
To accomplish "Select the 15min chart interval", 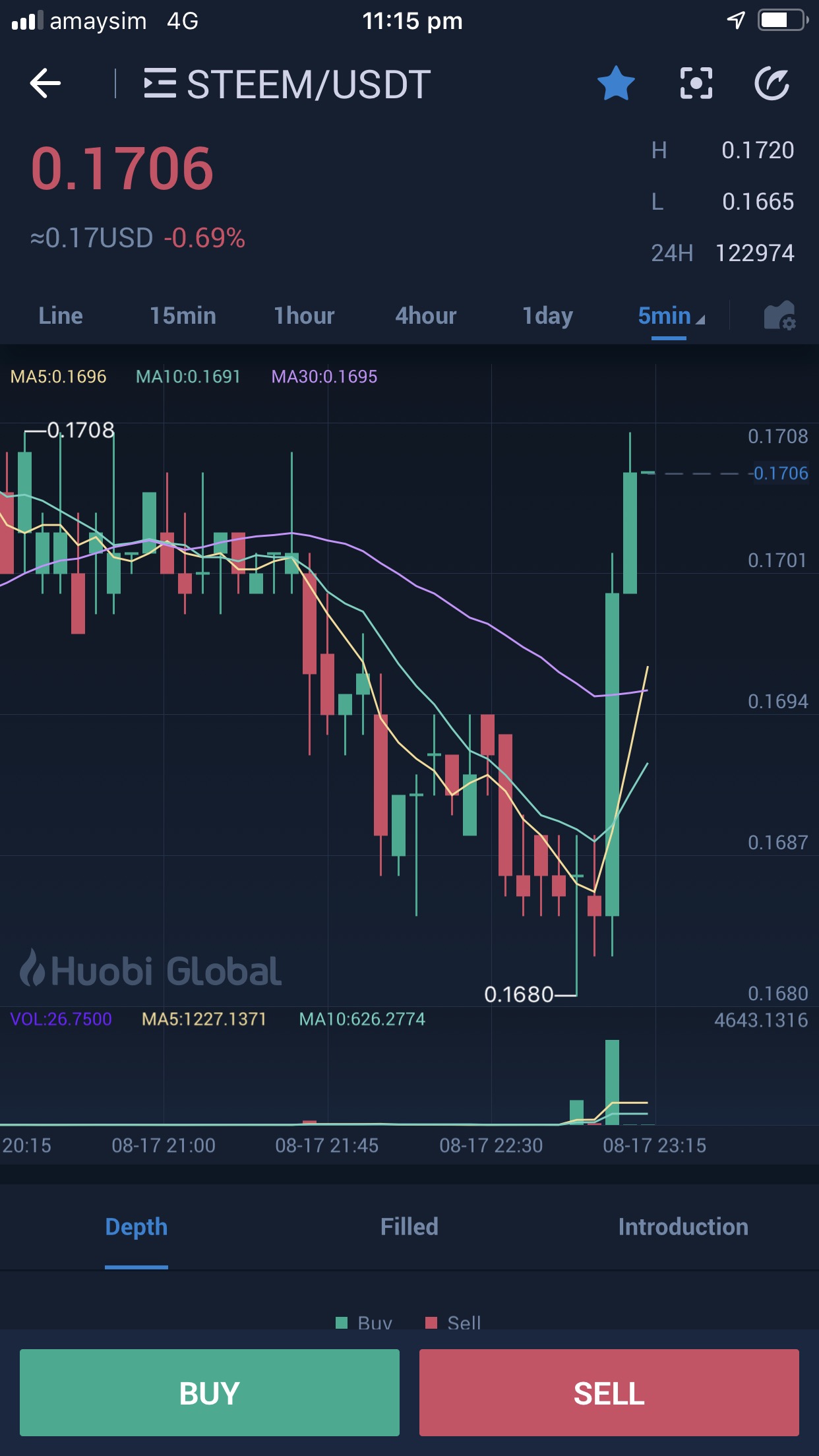I will click(183, 316).
